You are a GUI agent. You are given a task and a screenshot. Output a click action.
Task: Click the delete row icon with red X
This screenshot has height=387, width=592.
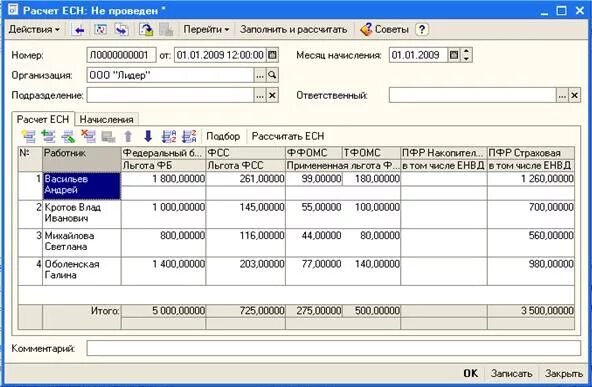pos(89,136)
